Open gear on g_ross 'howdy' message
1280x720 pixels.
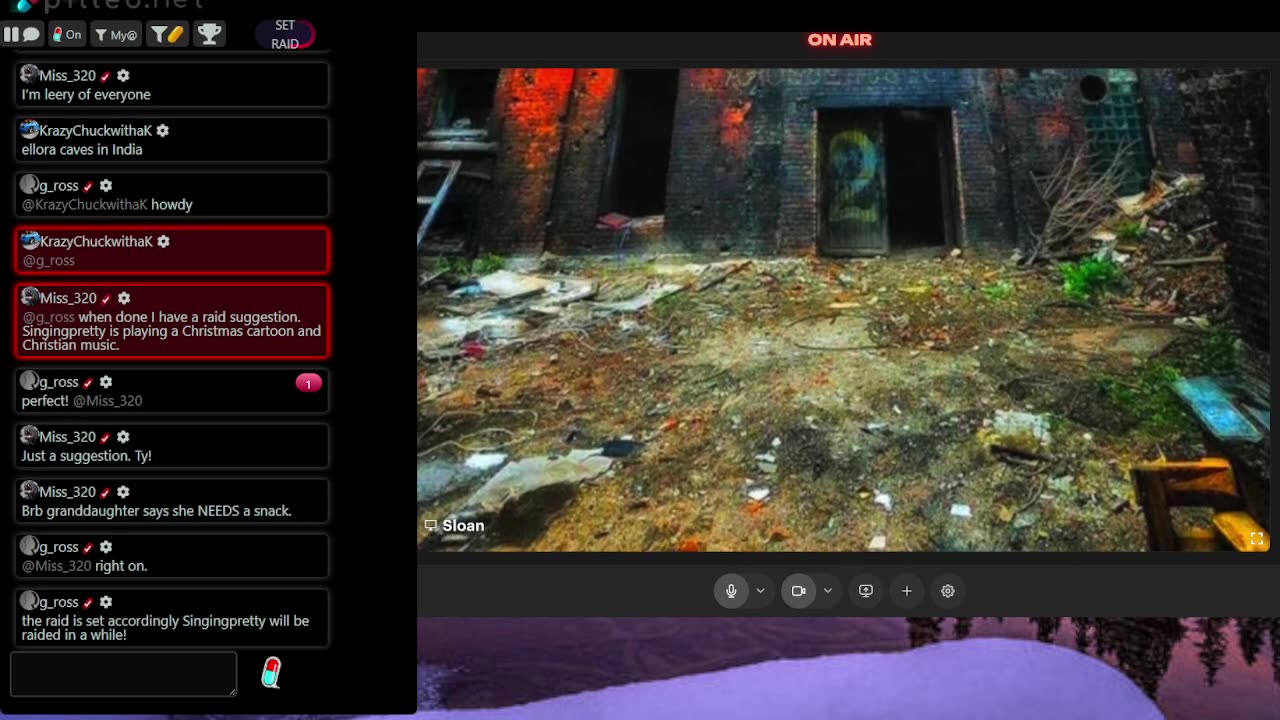(x=106, y=185)
